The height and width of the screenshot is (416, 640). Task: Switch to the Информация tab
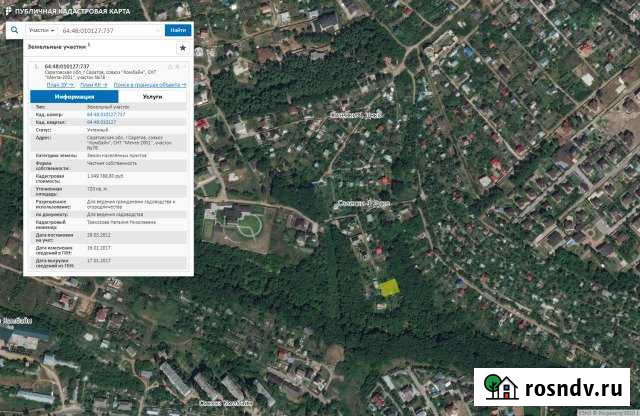[x=75, y=97]
